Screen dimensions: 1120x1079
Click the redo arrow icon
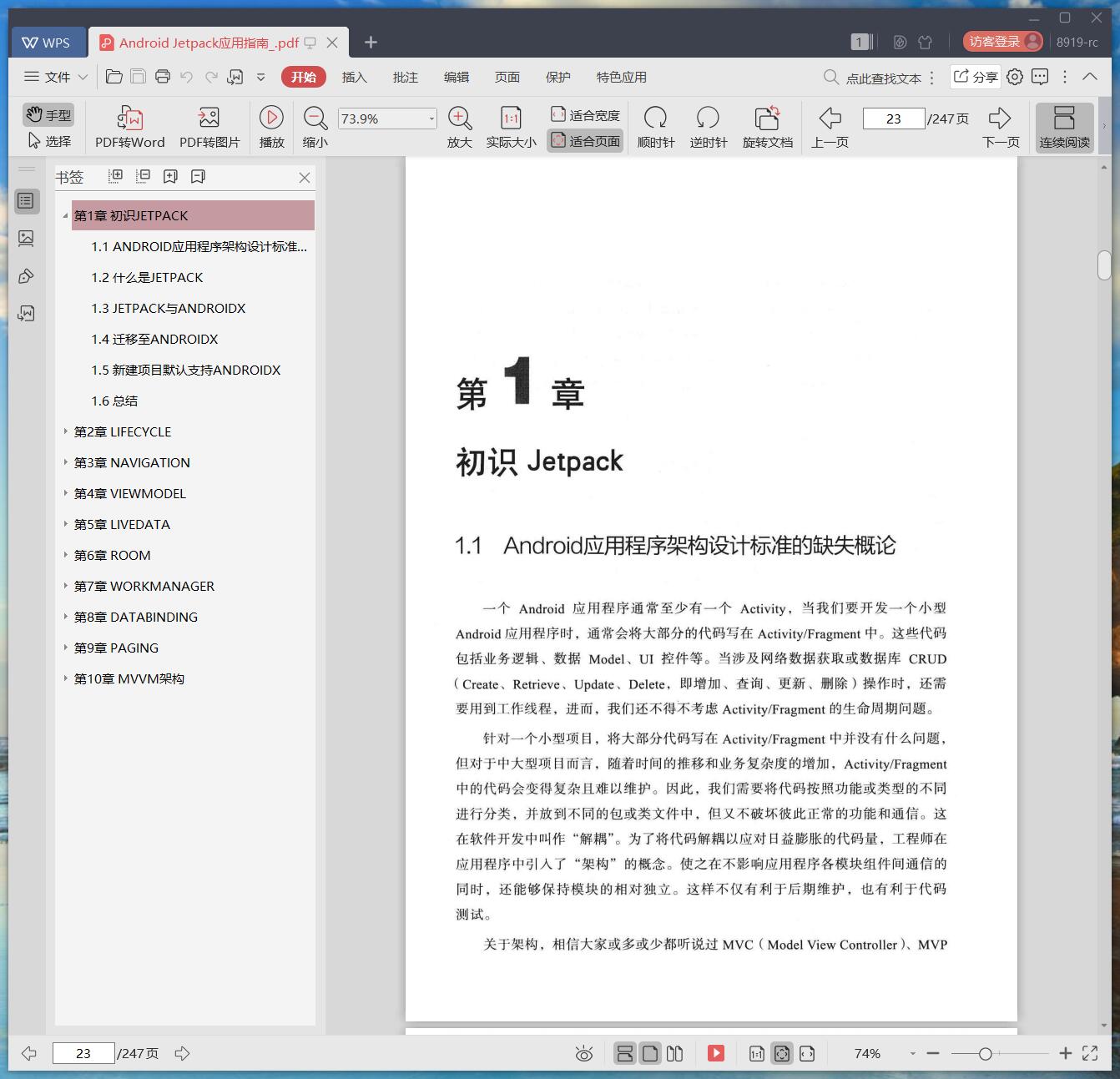point(211,77)
